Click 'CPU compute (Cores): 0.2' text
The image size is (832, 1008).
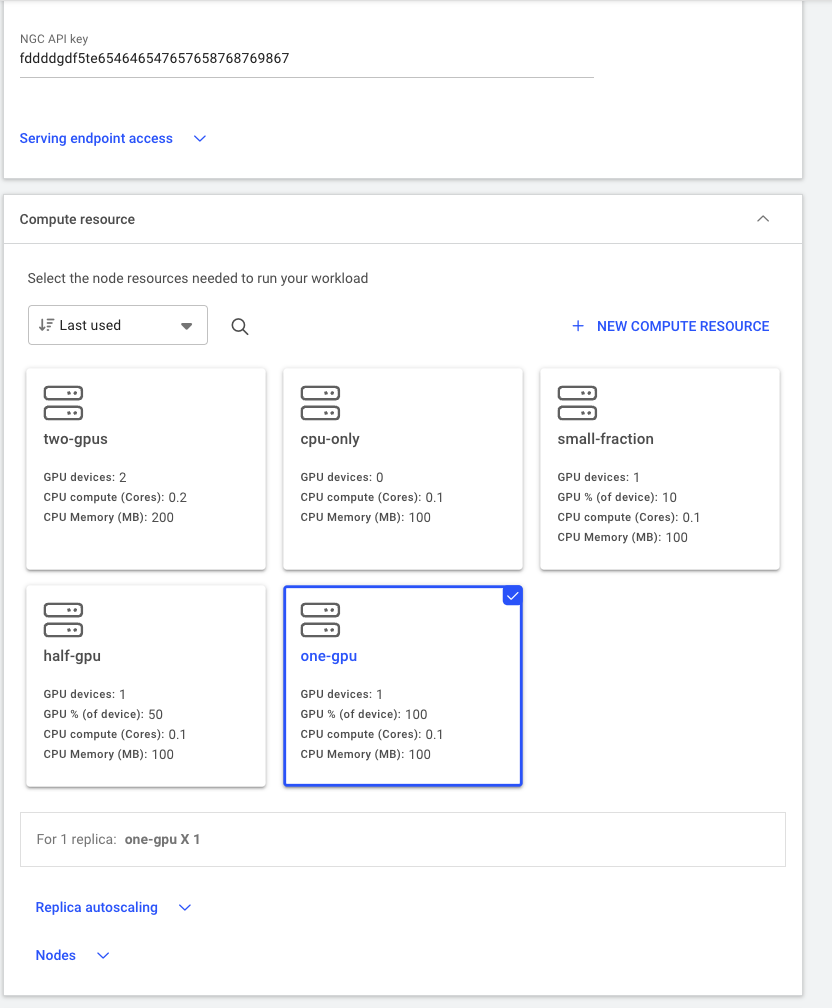pyautogui.click(x=115, y=498)
